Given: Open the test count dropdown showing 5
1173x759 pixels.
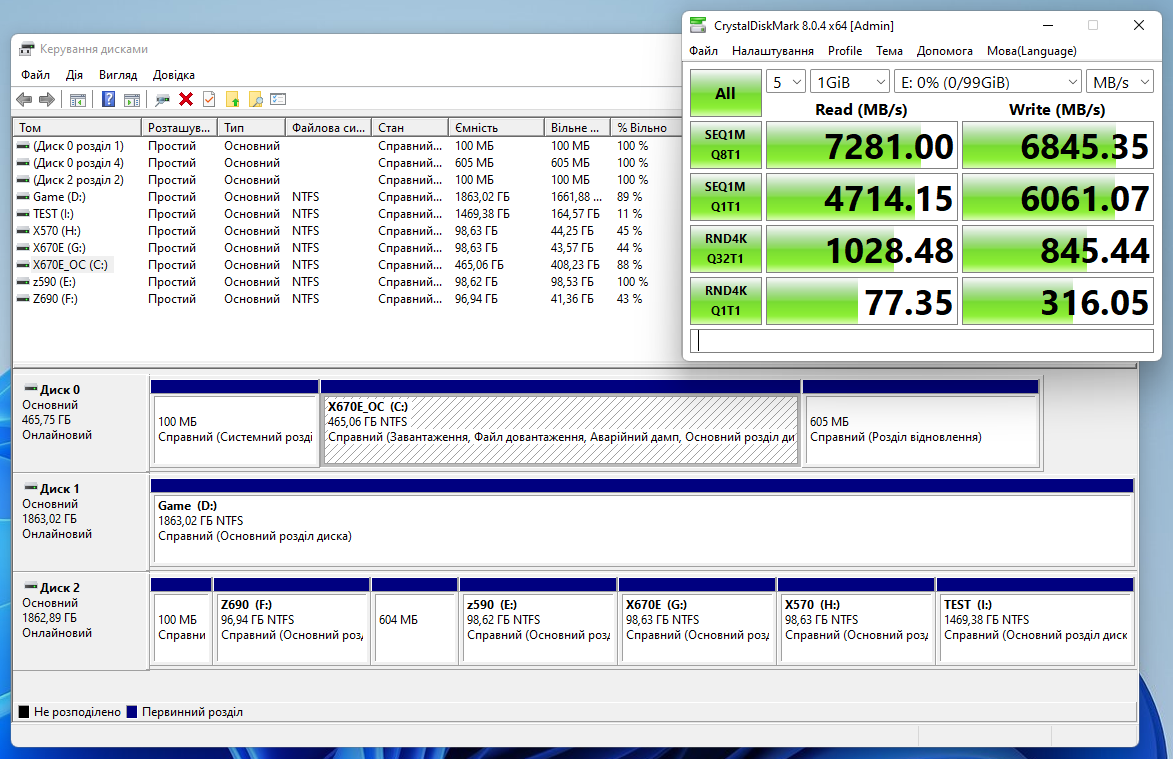Looking at the screenshot, I should [x=785, y=82].
